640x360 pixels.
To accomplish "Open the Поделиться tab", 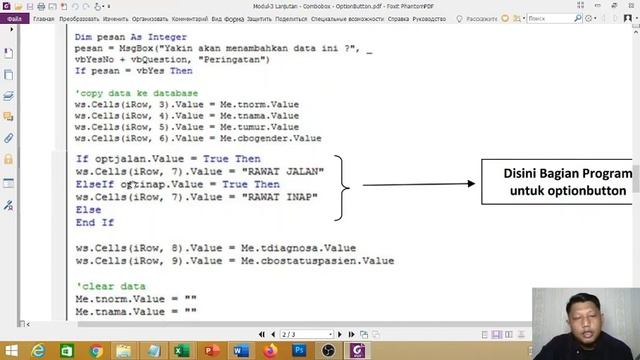I will 291,19.
